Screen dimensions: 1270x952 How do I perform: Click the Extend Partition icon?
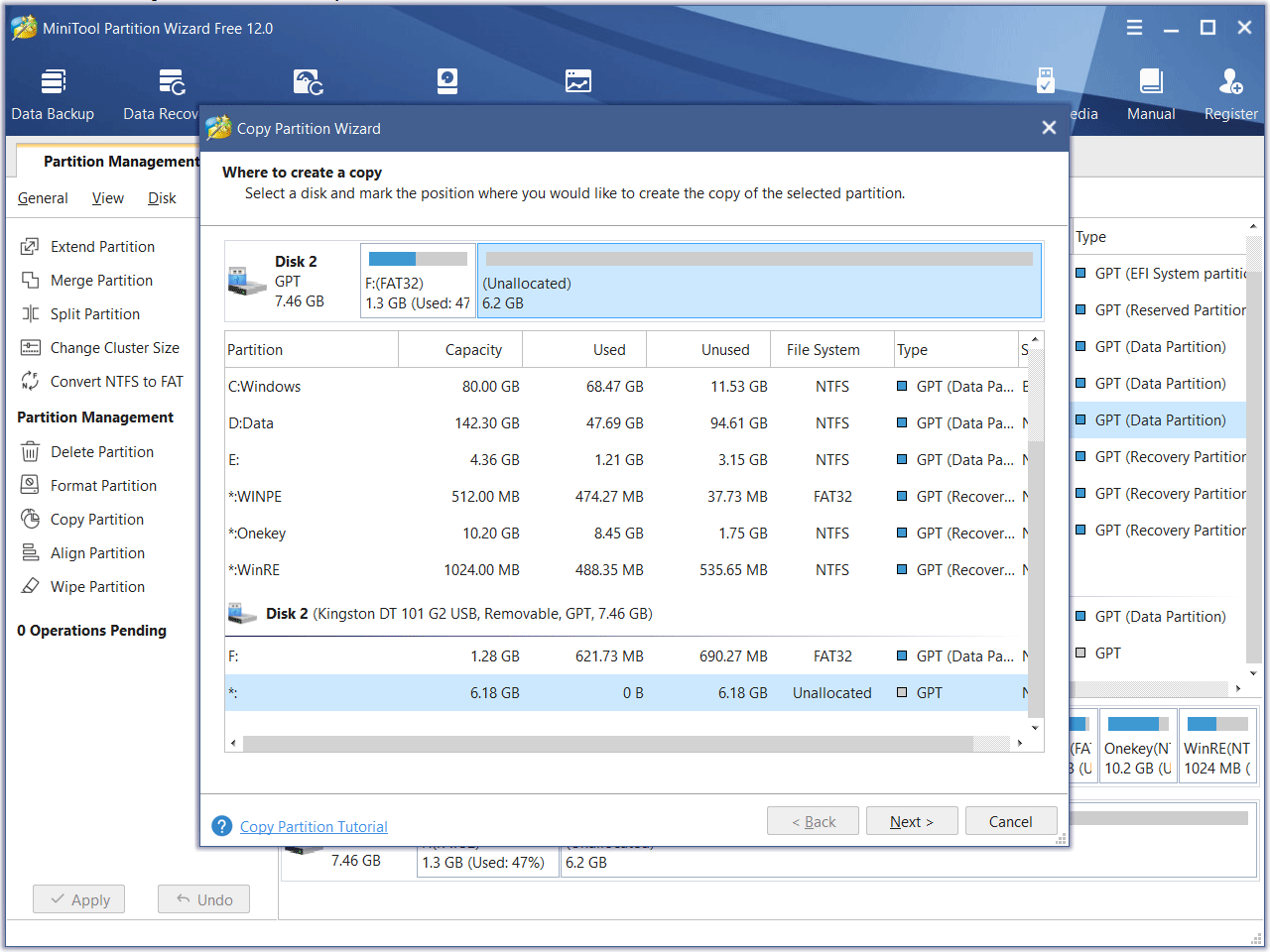coord(31,246)
